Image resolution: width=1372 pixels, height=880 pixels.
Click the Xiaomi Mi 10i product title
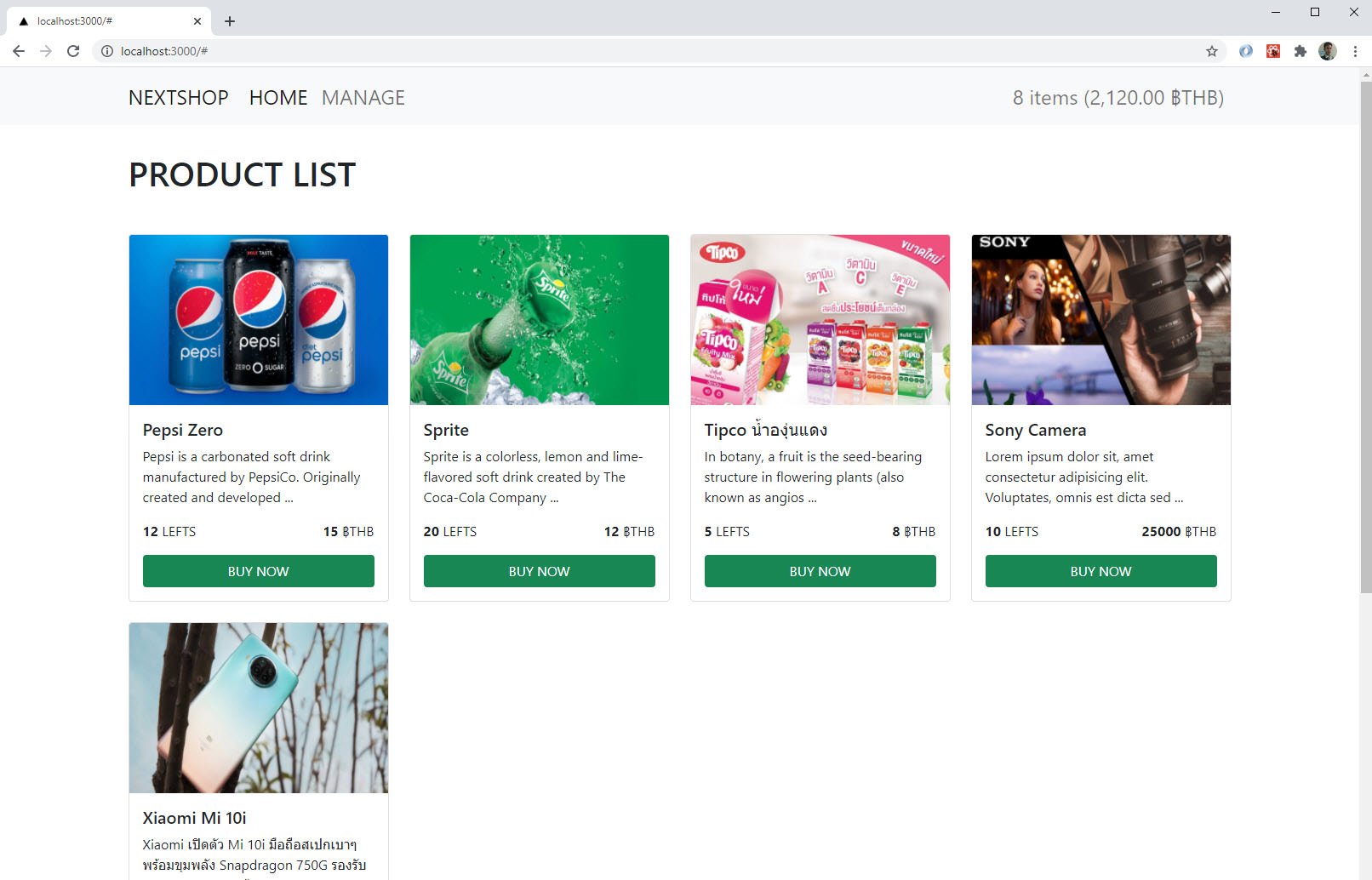194,818
